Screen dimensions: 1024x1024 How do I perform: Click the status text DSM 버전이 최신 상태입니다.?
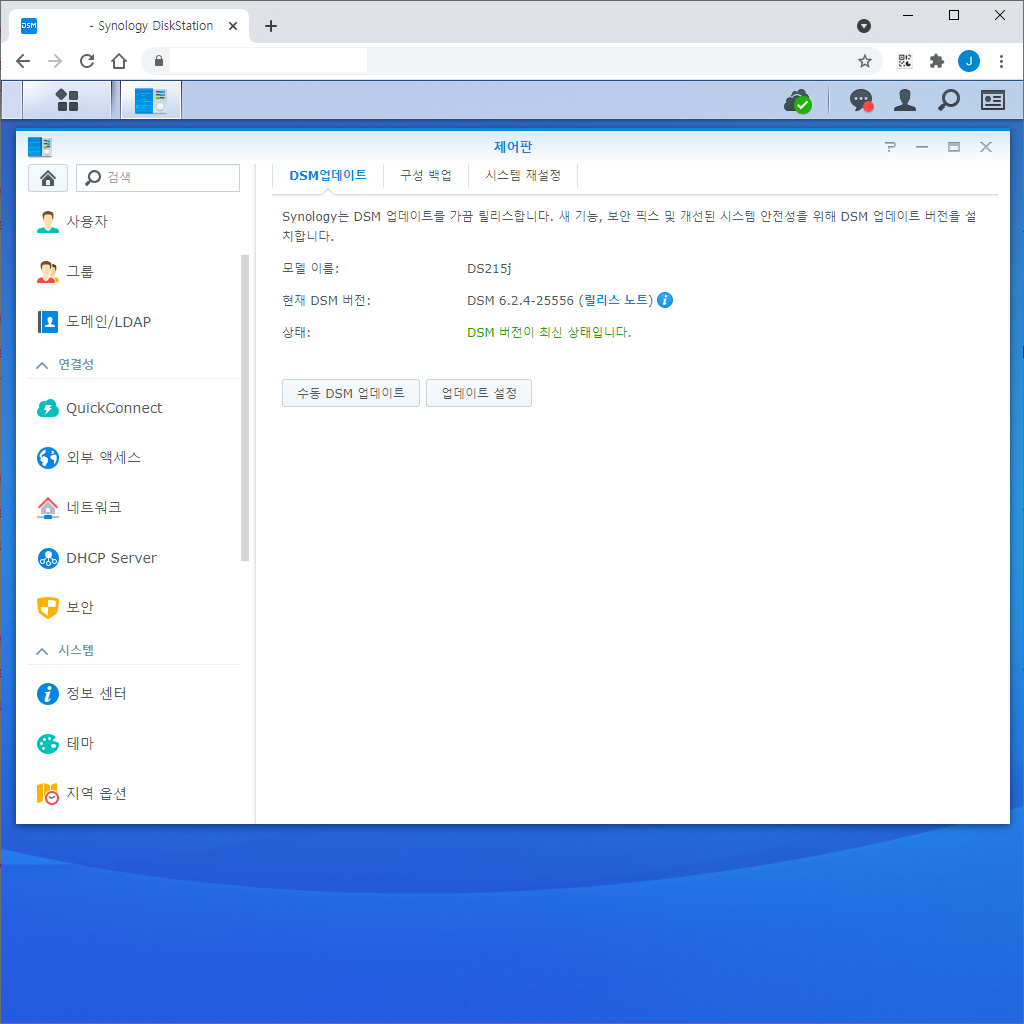coord(549,332)
